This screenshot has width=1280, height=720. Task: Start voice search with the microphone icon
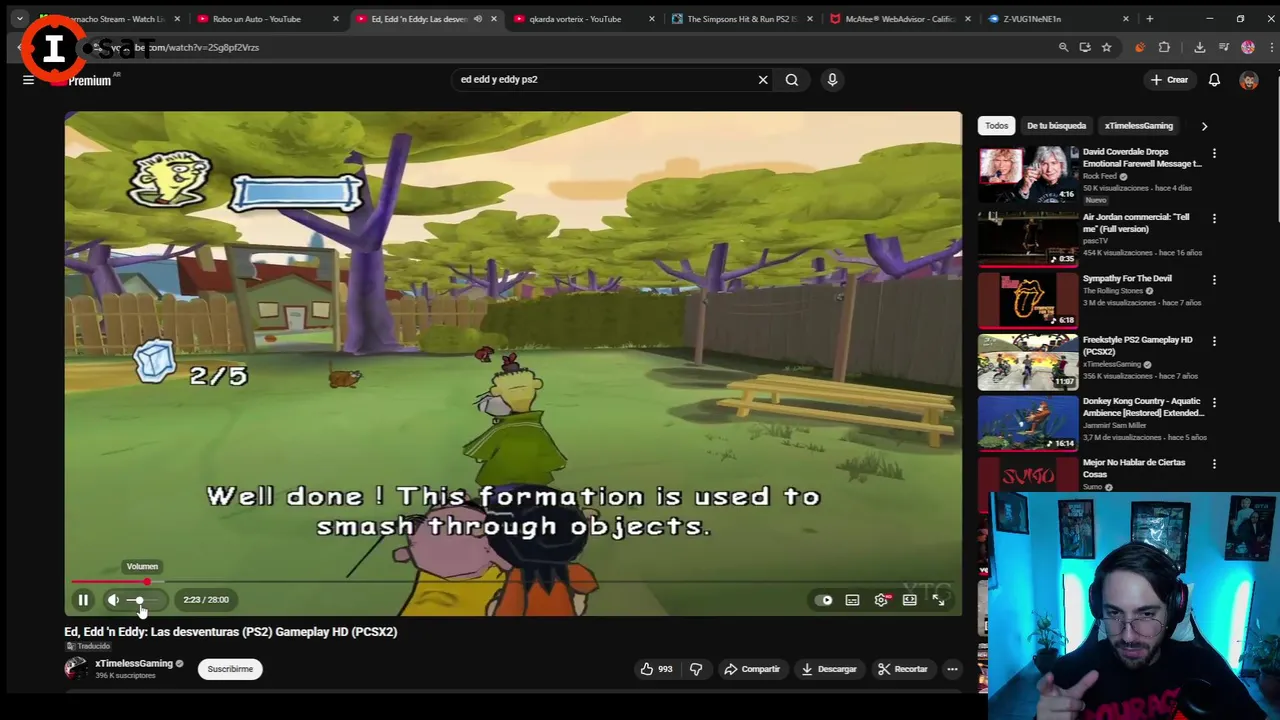coord(832,80)
